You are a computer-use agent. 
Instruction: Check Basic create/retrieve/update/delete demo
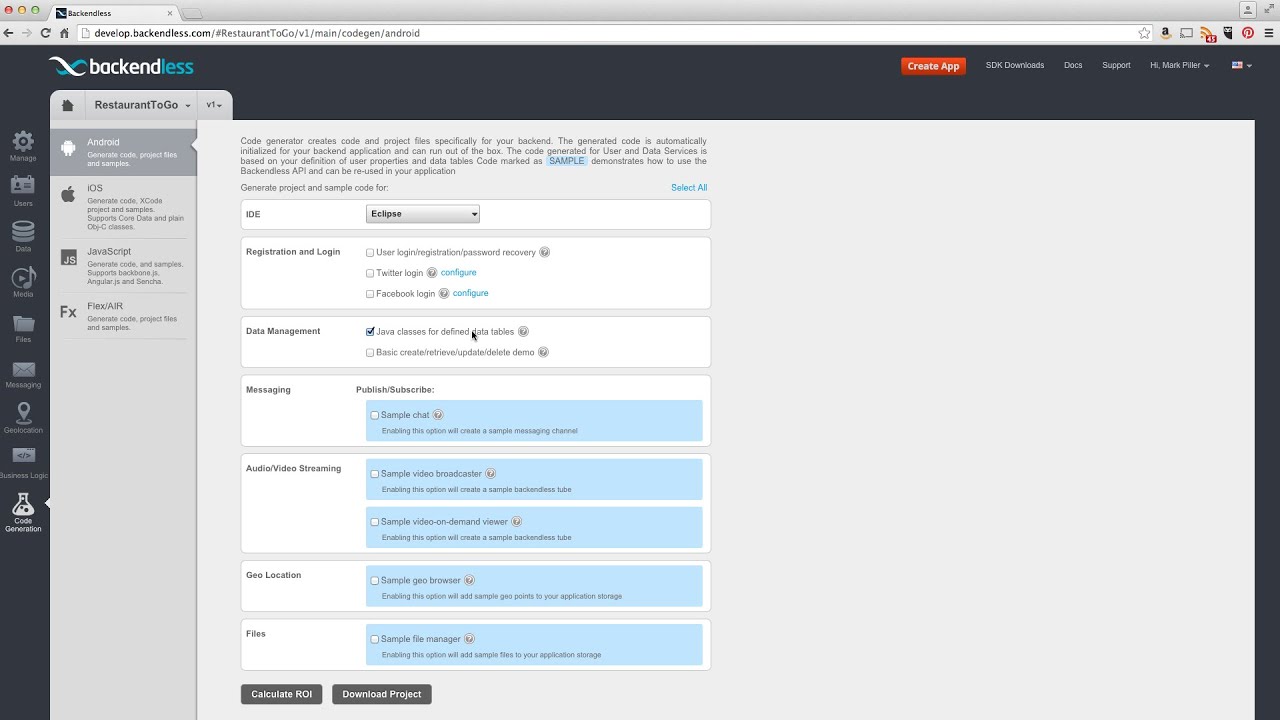370,353
